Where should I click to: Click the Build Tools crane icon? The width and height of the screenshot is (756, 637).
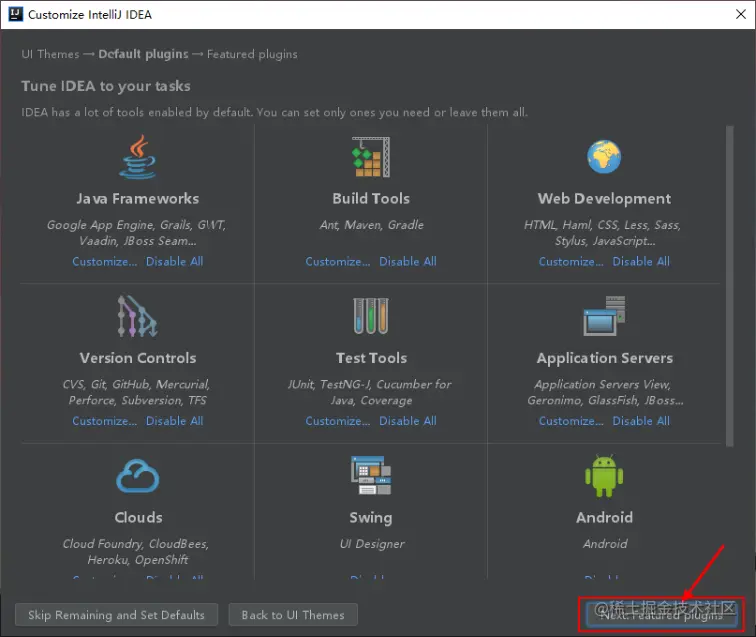(x=371, y=157)
